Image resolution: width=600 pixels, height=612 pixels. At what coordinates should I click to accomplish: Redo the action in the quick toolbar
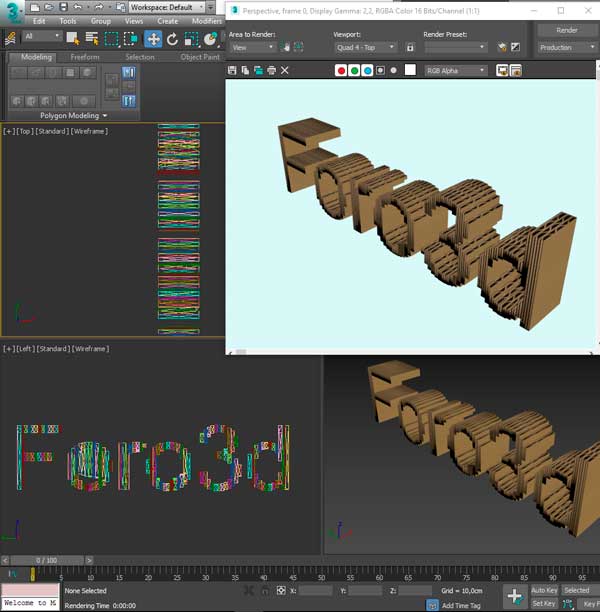coord(99,7)
